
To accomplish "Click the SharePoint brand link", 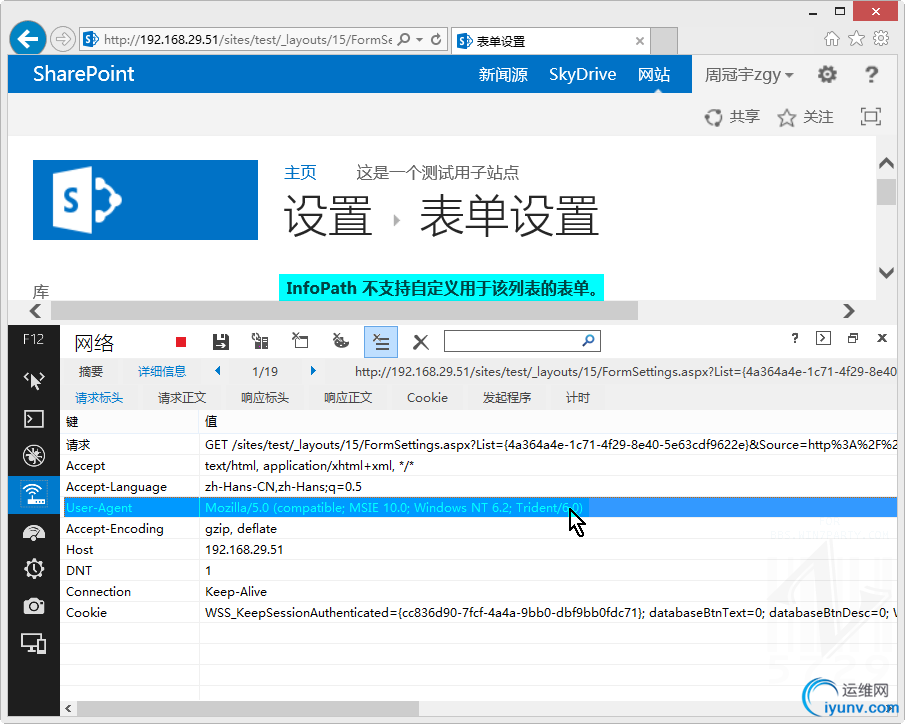I will click(x=83, y=74).
